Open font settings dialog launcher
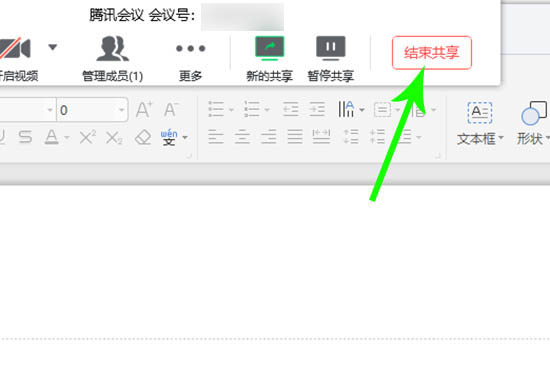The image size is (550, 370). (x=189, y=156)
